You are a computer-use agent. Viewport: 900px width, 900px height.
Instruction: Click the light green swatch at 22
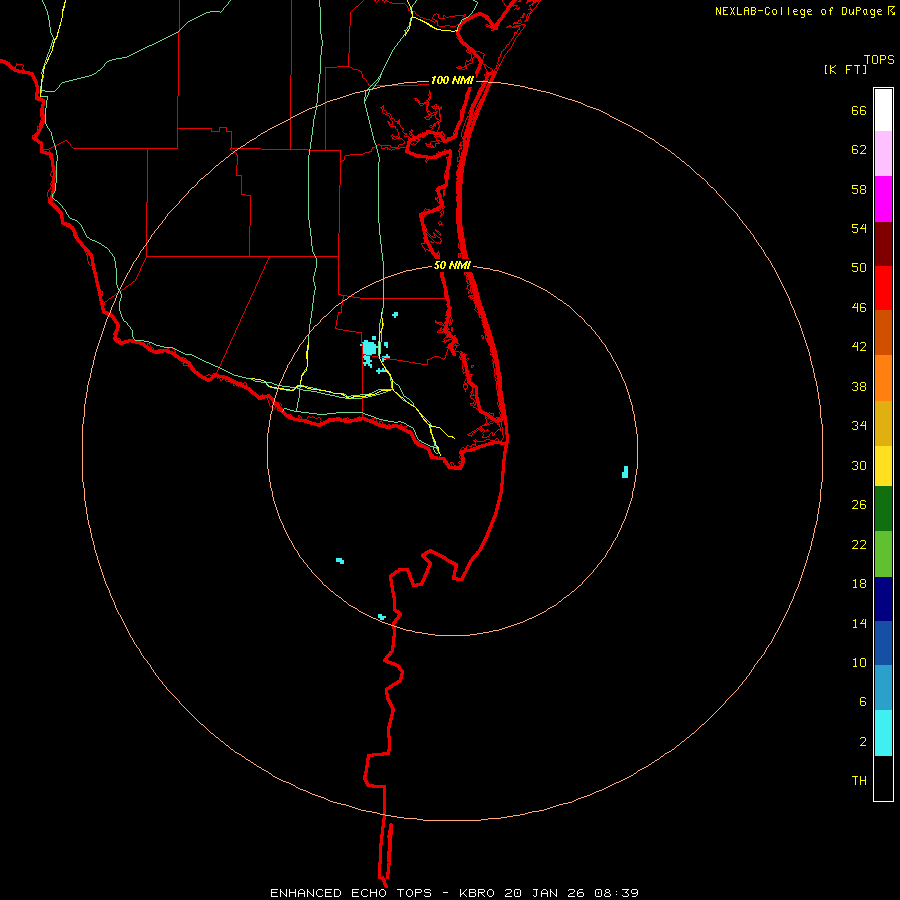883,553
